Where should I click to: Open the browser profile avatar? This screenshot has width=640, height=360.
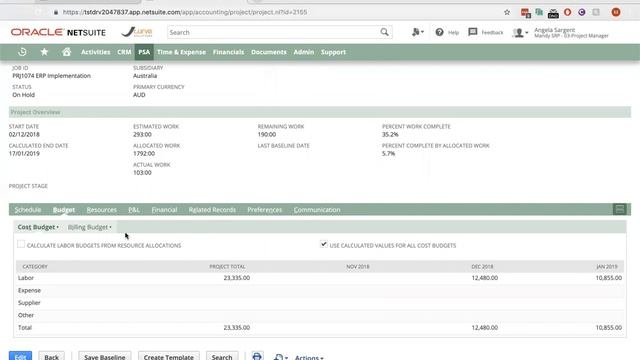[x=616, y=12]
